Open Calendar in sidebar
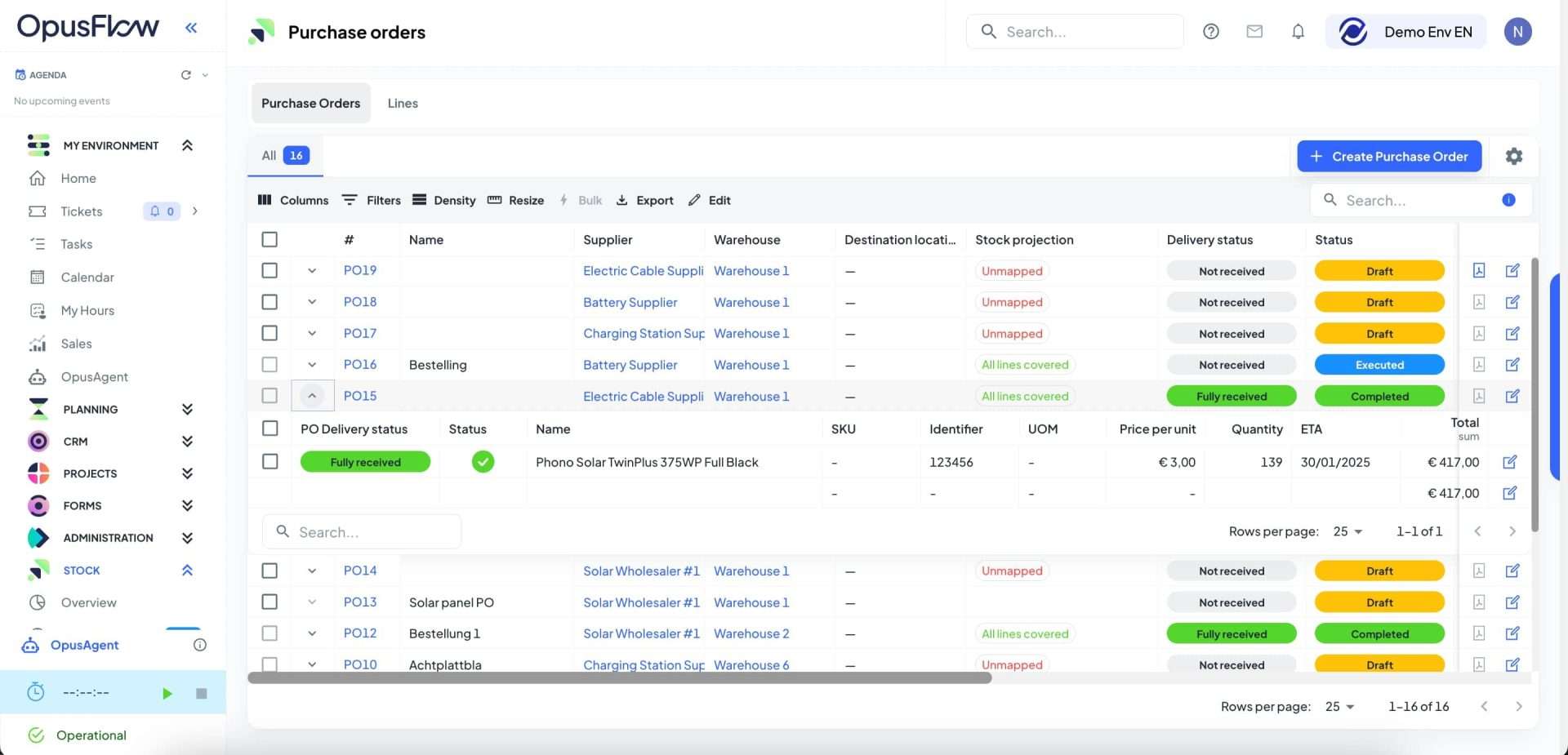1568x755 pixels. 87,278
